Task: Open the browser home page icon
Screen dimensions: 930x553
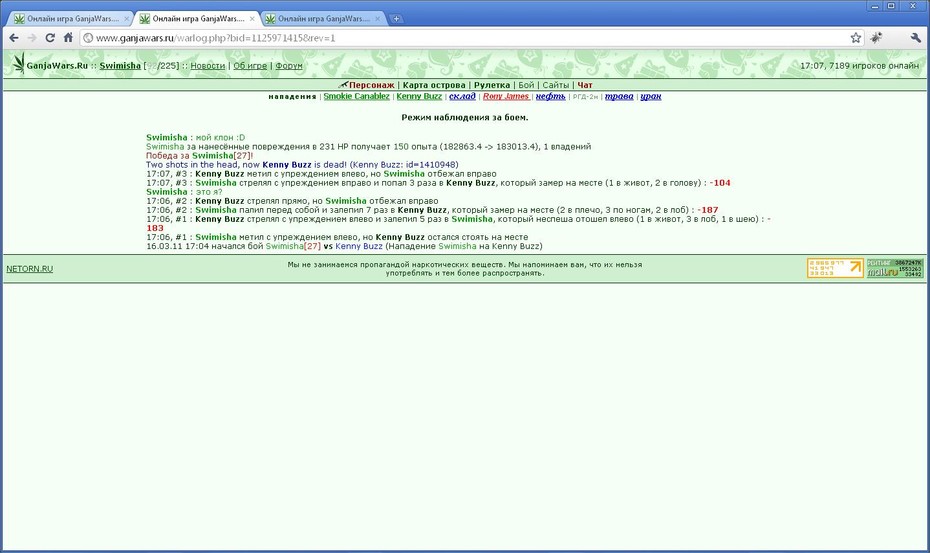Action: click(x=68, y=38)
